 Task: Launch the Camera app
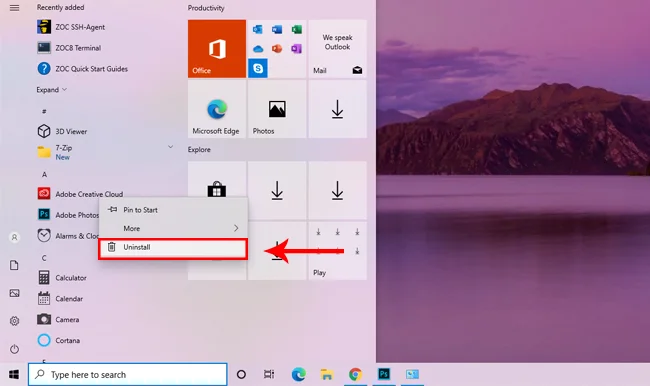(x=58, y=319)
